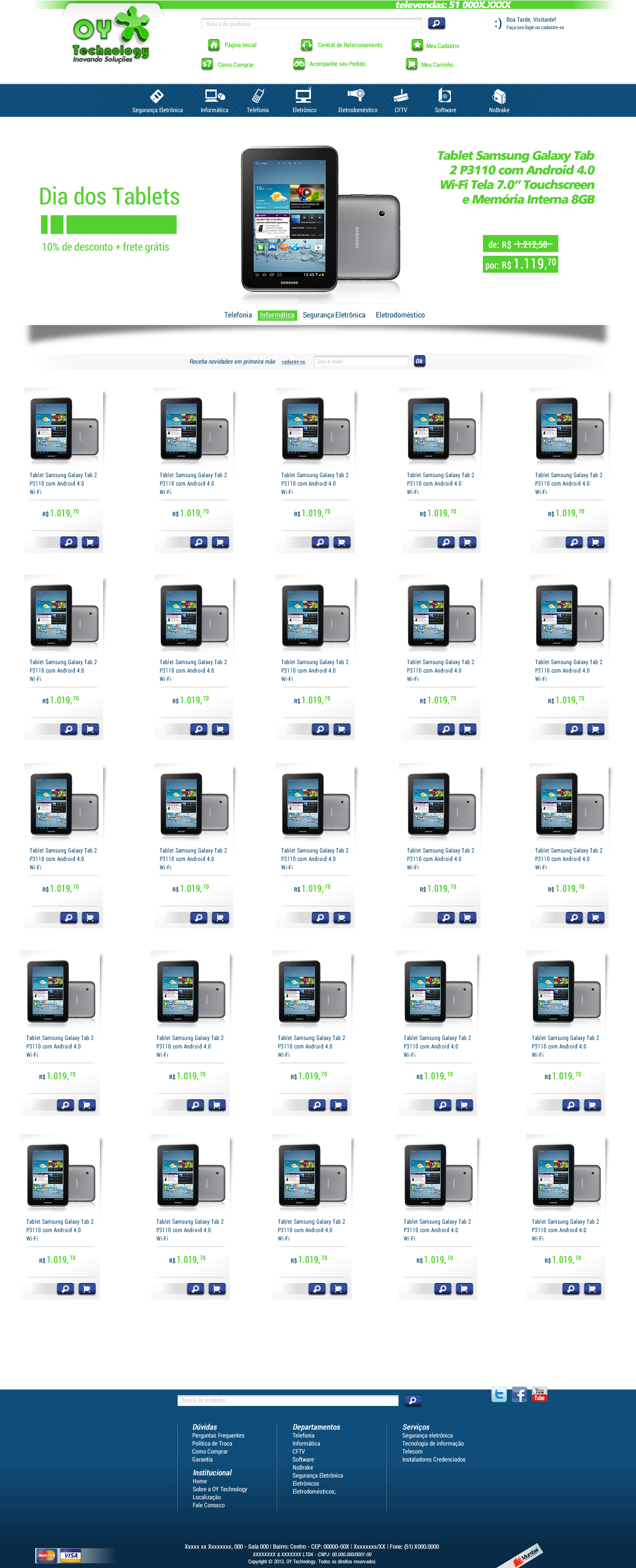Image resolution: width=636 pixels, height=1568 pixels.
Task: Switch banner to the Eletrodoméstico tab
Action: coord(400,315)
